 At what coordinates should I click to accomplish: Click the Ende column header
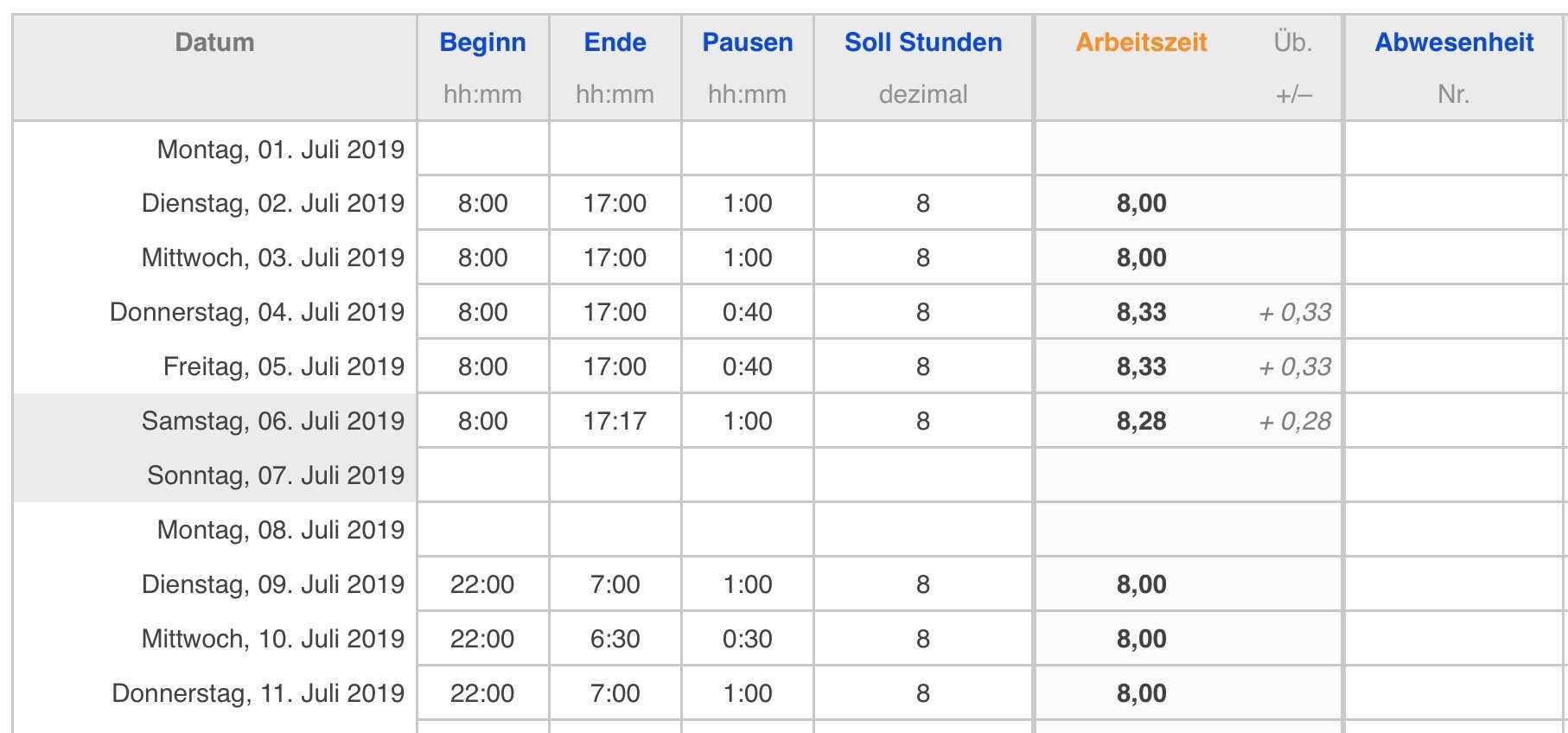(x=615, y=42)
